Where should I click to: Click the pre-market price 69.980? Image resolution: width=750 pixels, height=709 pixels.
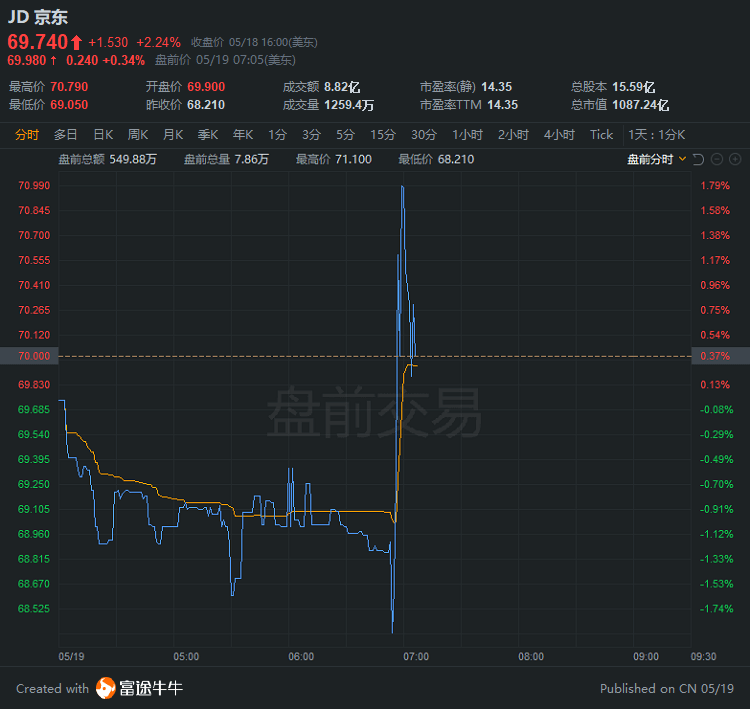(x=27, y=60)
